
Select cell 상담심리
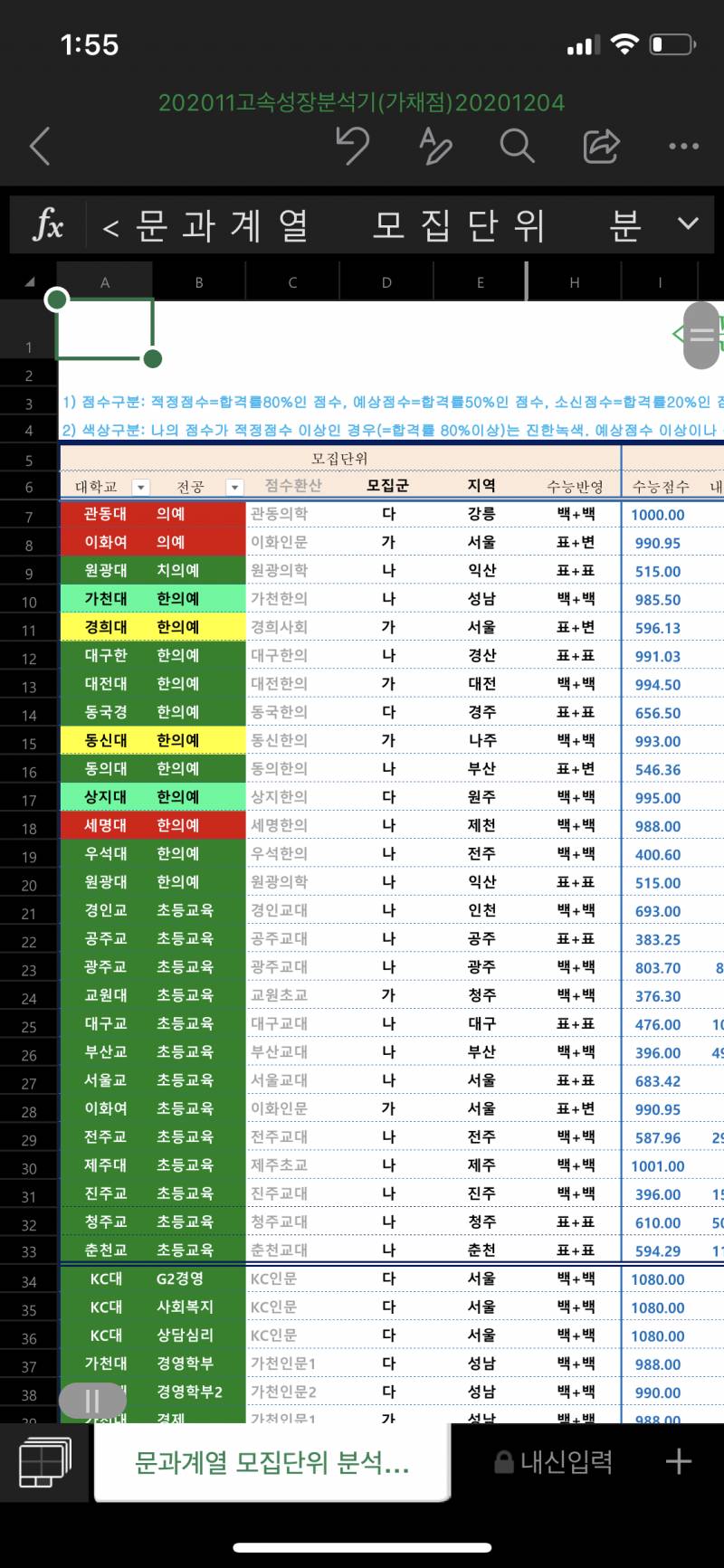(199, 1335)
